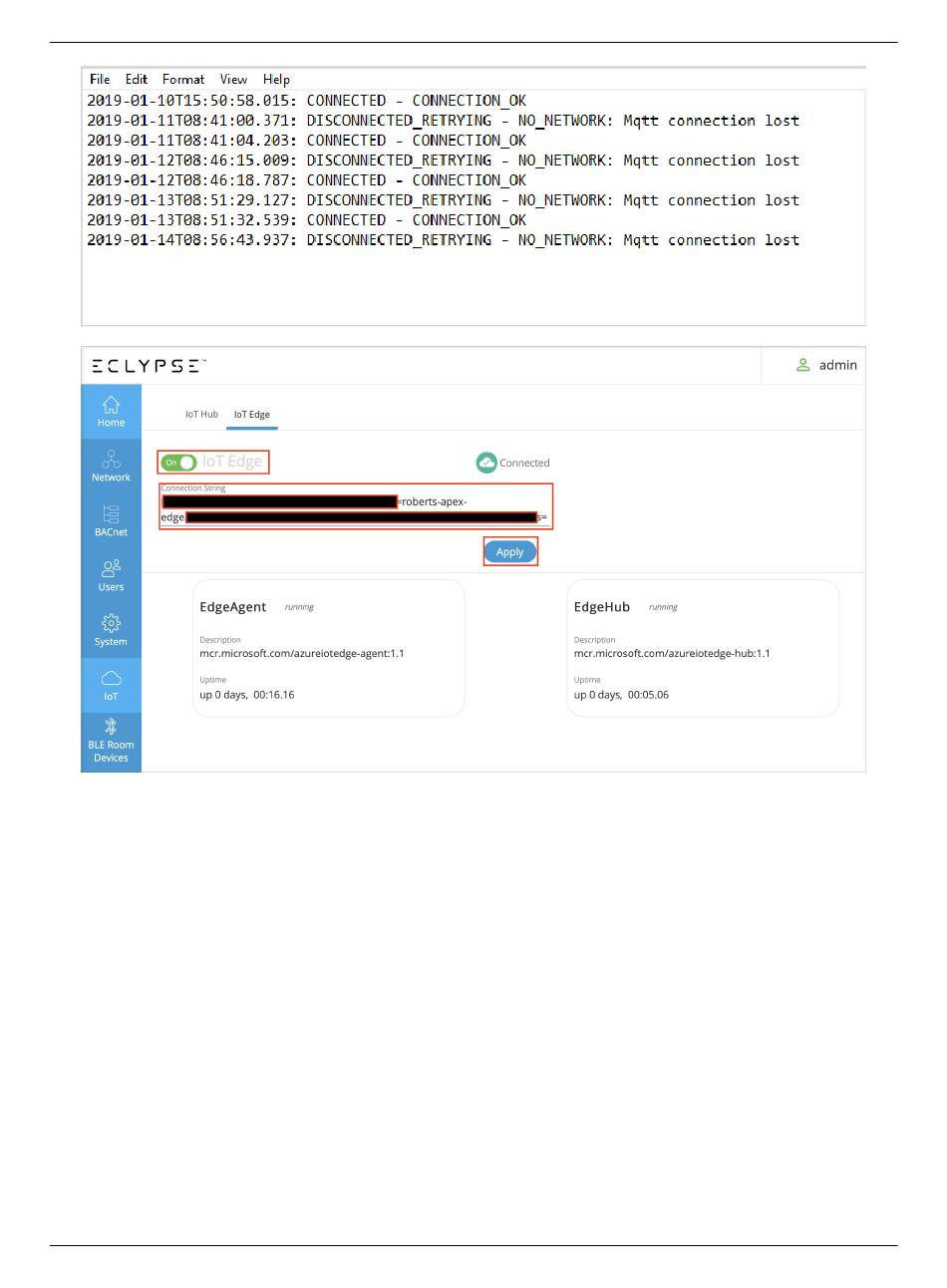Click uptime 'up 0 days, 00:16.16'
This screenshot has height=1288, width=947.
point(247,695)
